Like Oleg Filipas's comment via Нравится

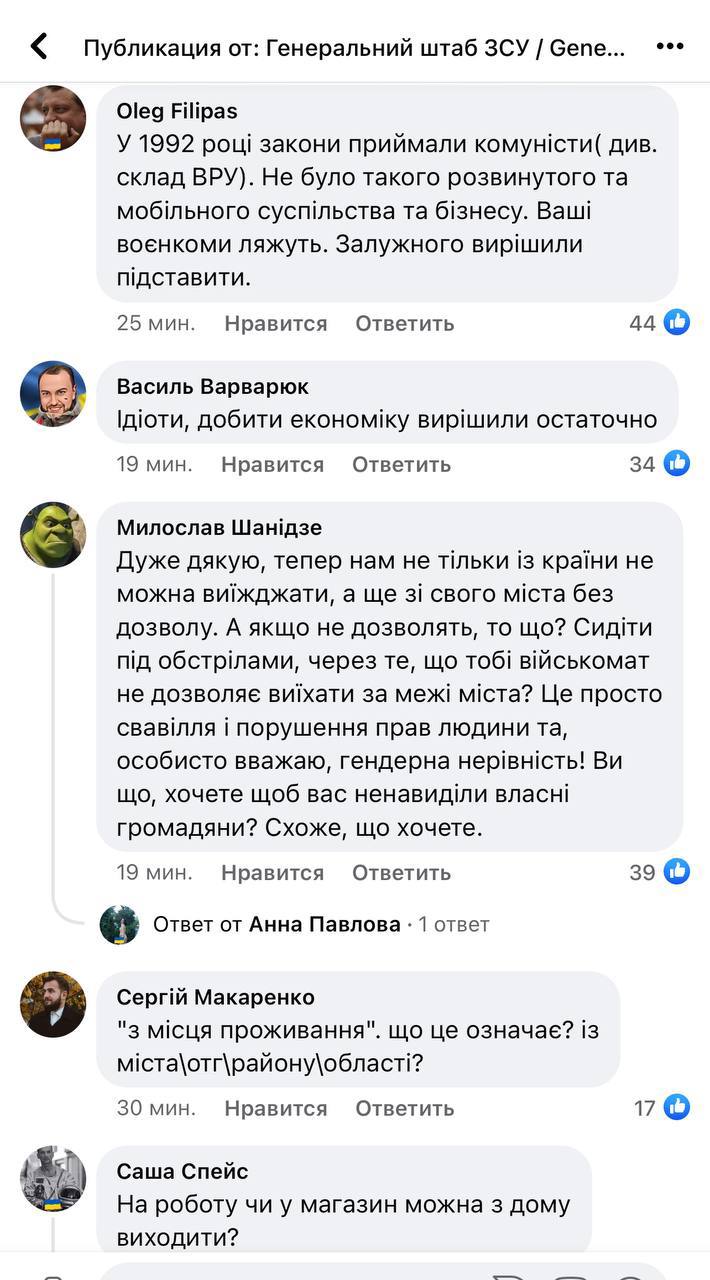coord(276,323)
